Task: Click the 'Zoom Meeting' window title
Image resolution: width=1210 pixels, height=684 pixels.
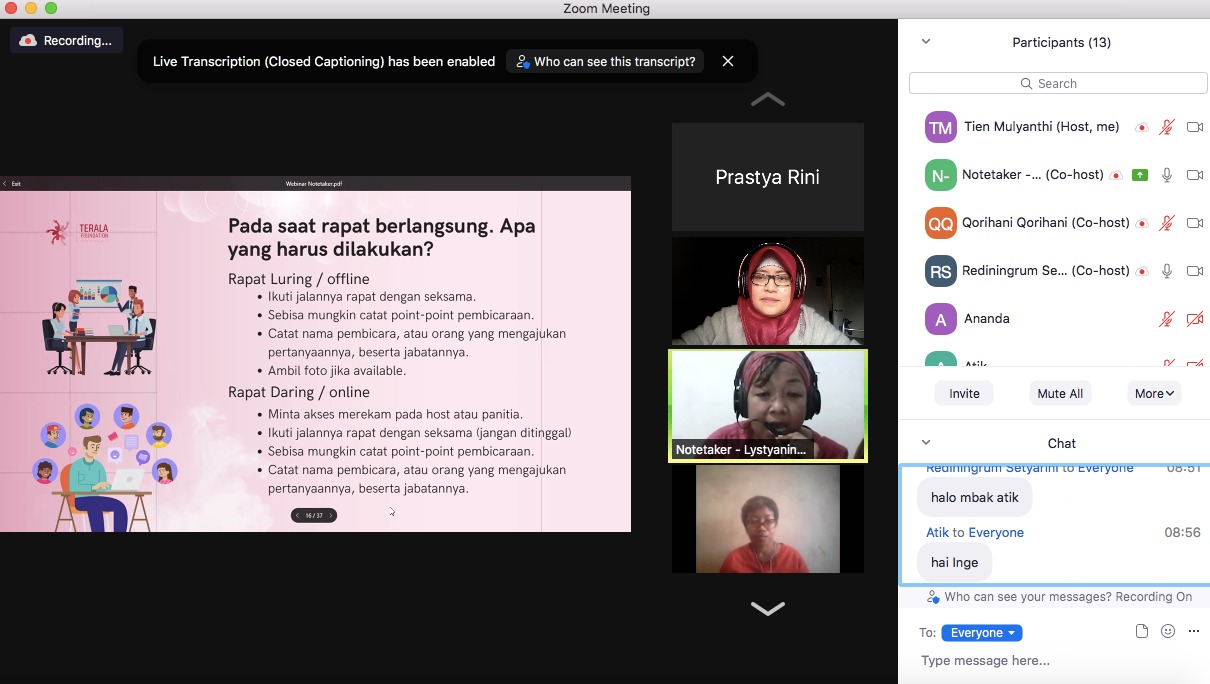Action: 606,9
